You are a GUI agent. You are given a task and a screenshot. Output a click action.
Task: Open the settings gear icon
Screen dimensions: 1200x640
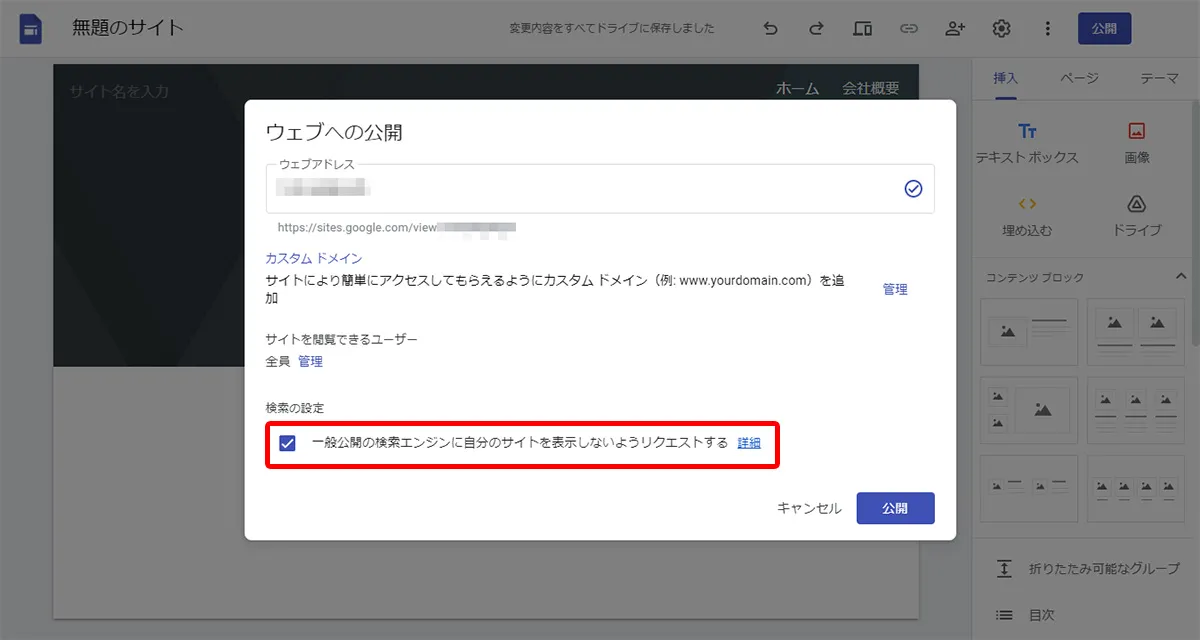point(1002,28)
